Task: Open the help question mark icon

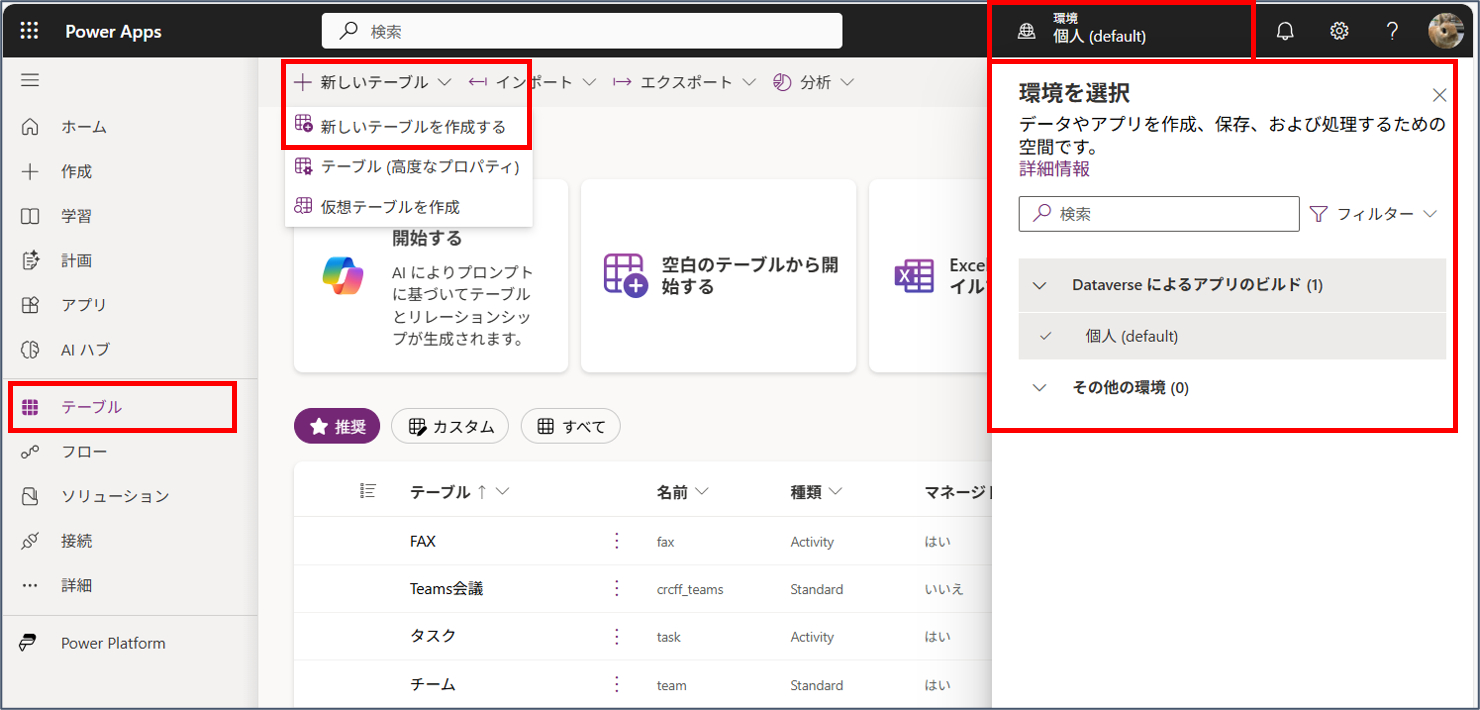Action: point(1392,31)
